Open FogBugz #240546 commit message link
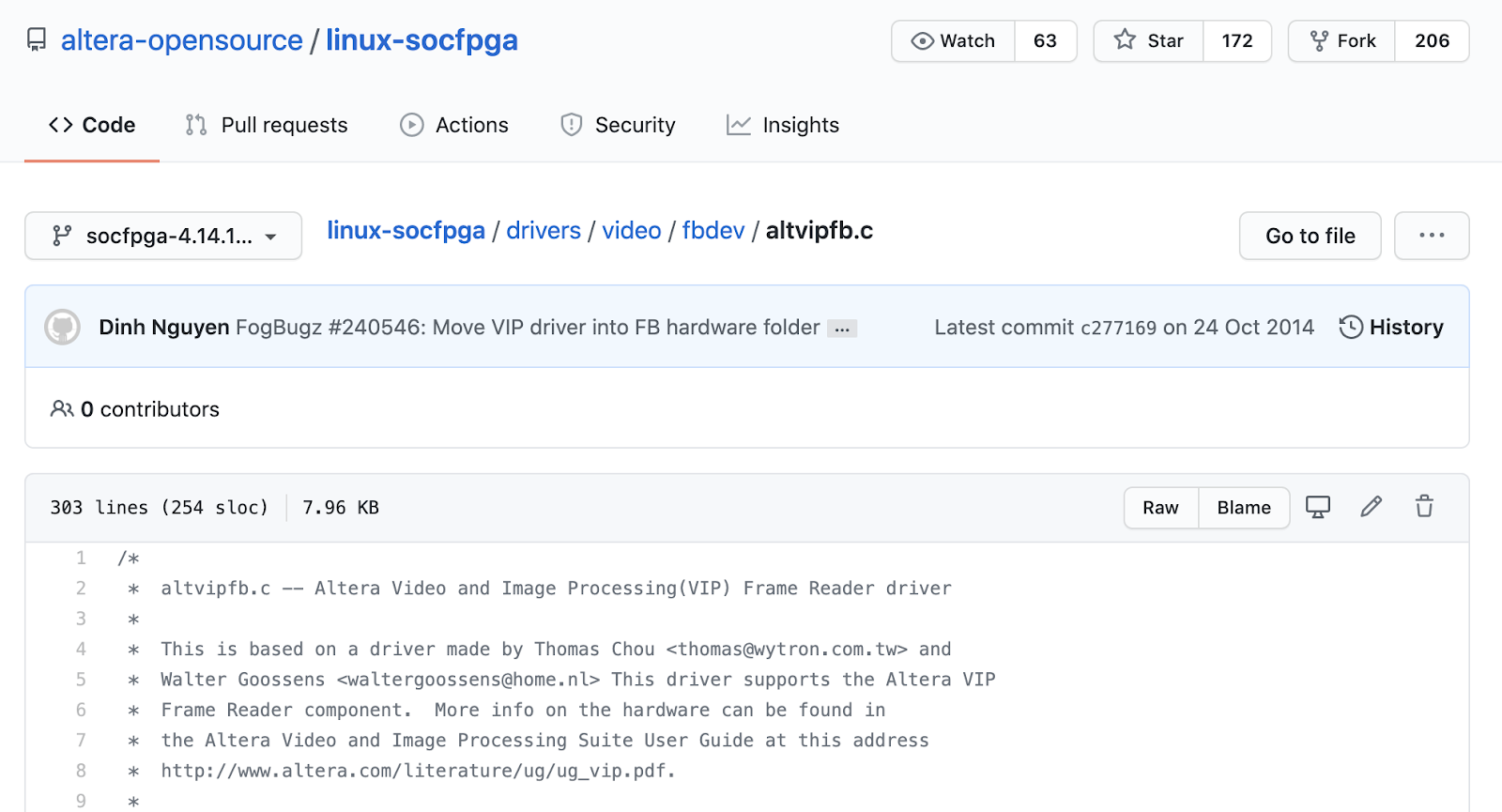 click(528, 327)
